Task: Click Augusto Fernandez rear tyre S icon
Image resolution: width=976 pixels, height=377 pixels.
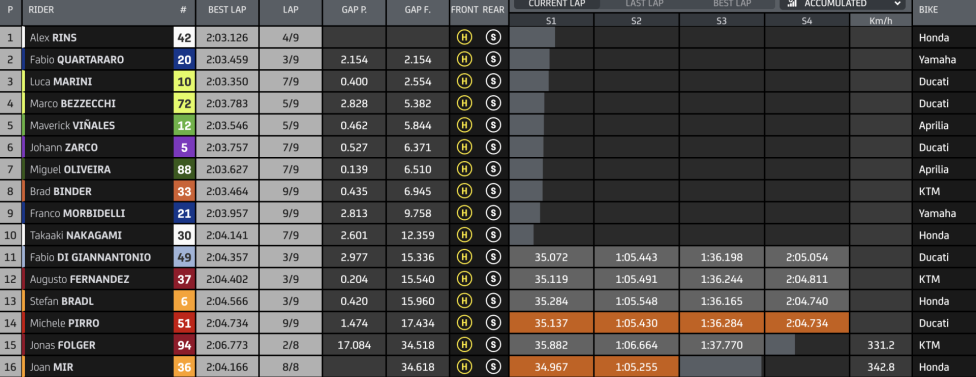Action: [494, 279]
